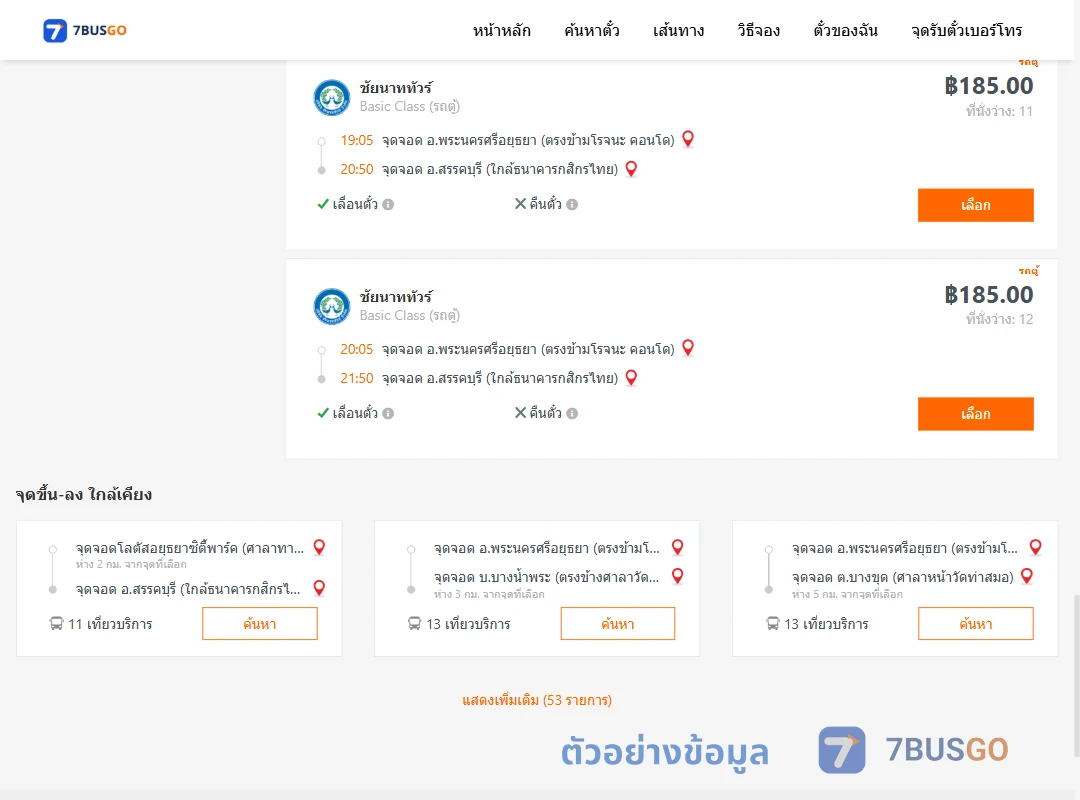This screenshot has width=1080, height=800.
Task: Select the 19:05 trip with เลือก button
Action: pos(975,205)
